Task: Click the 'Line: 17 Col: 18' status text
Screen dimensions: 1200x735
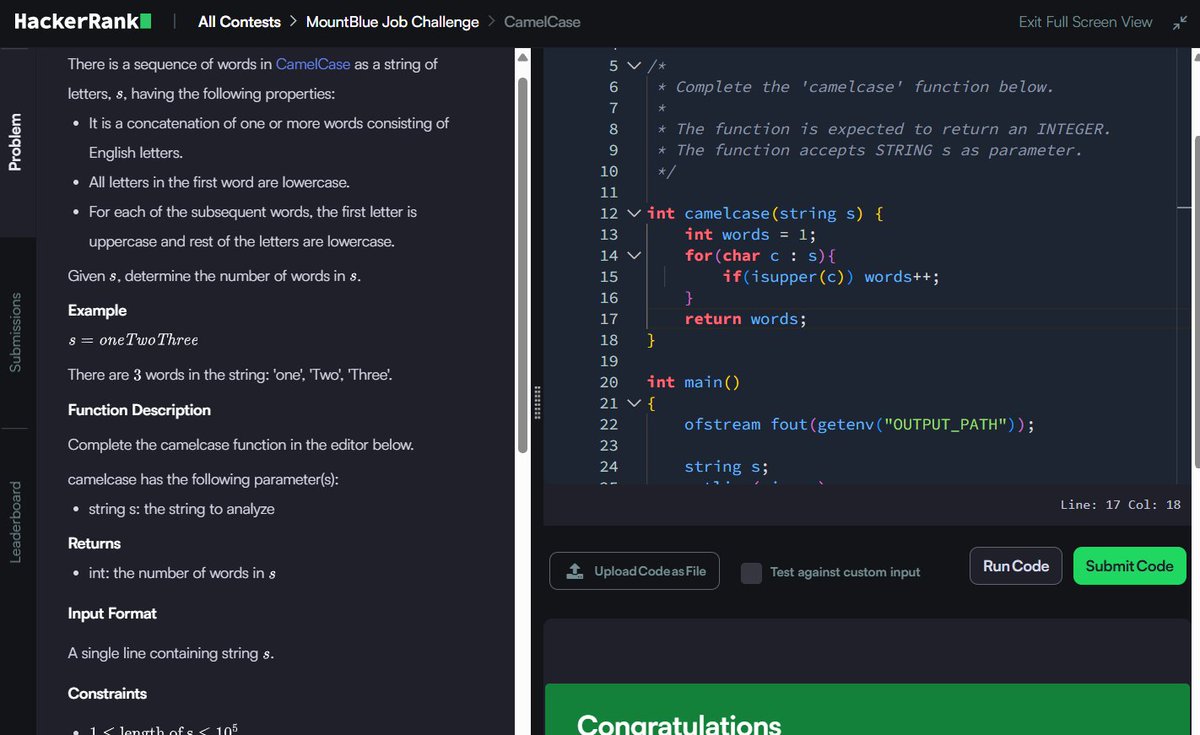Action: pyautogui.click(x=1120, y=505)
